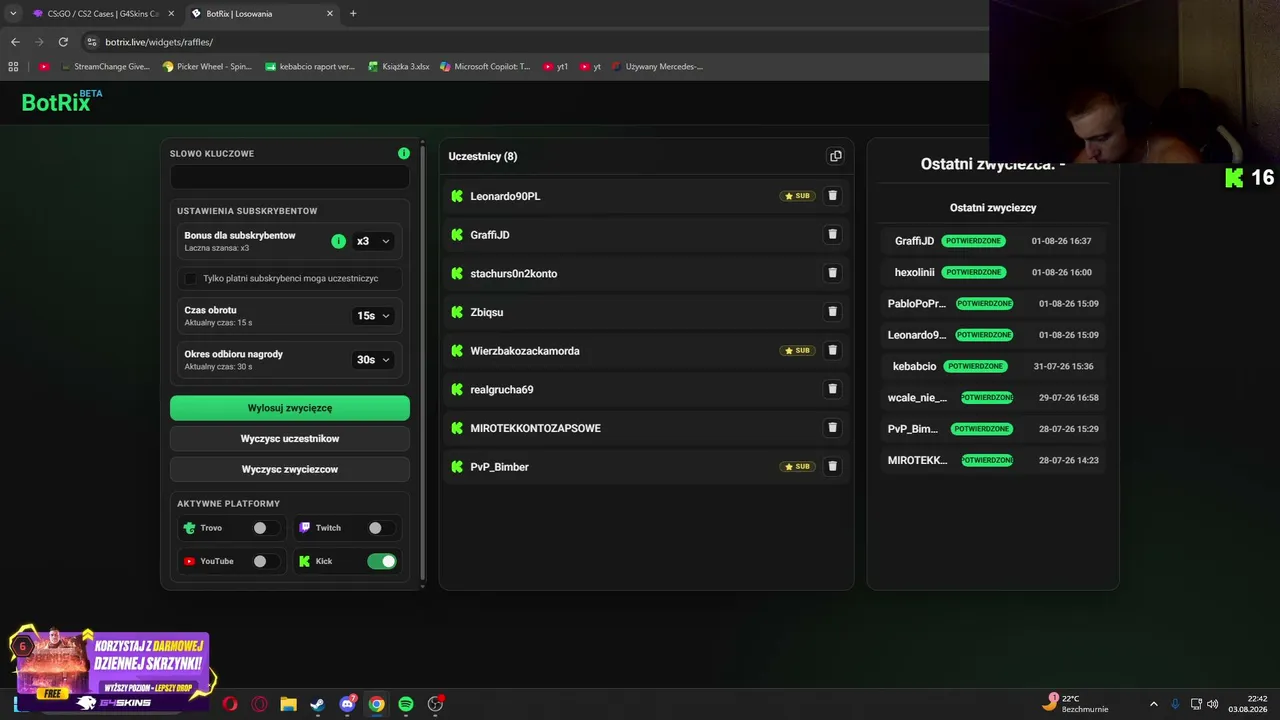Screen dimensions: 1280x720
Task: Enable the Twitch platform toggle
Action: 381,528
